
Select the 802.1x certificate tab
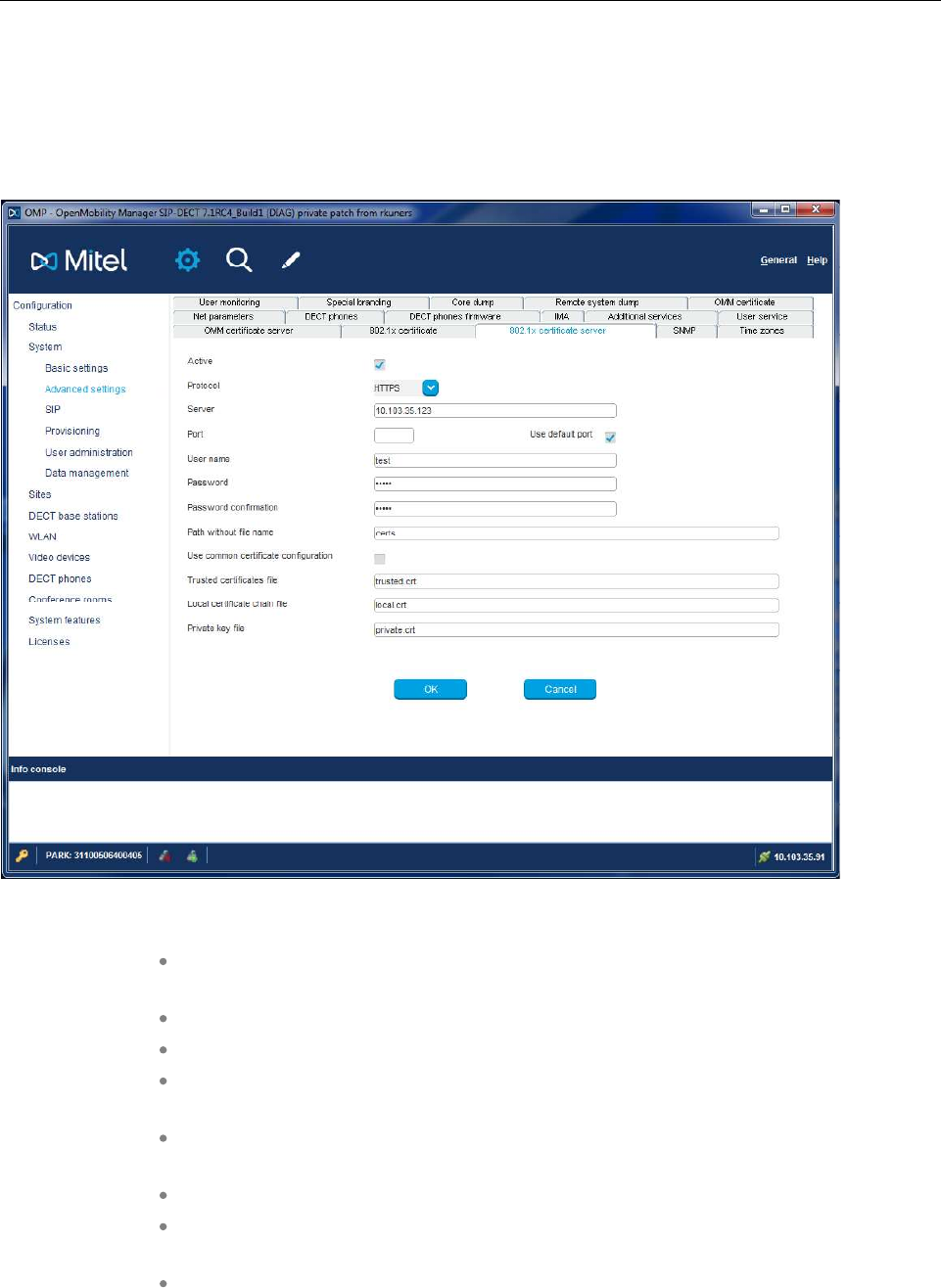407,331
